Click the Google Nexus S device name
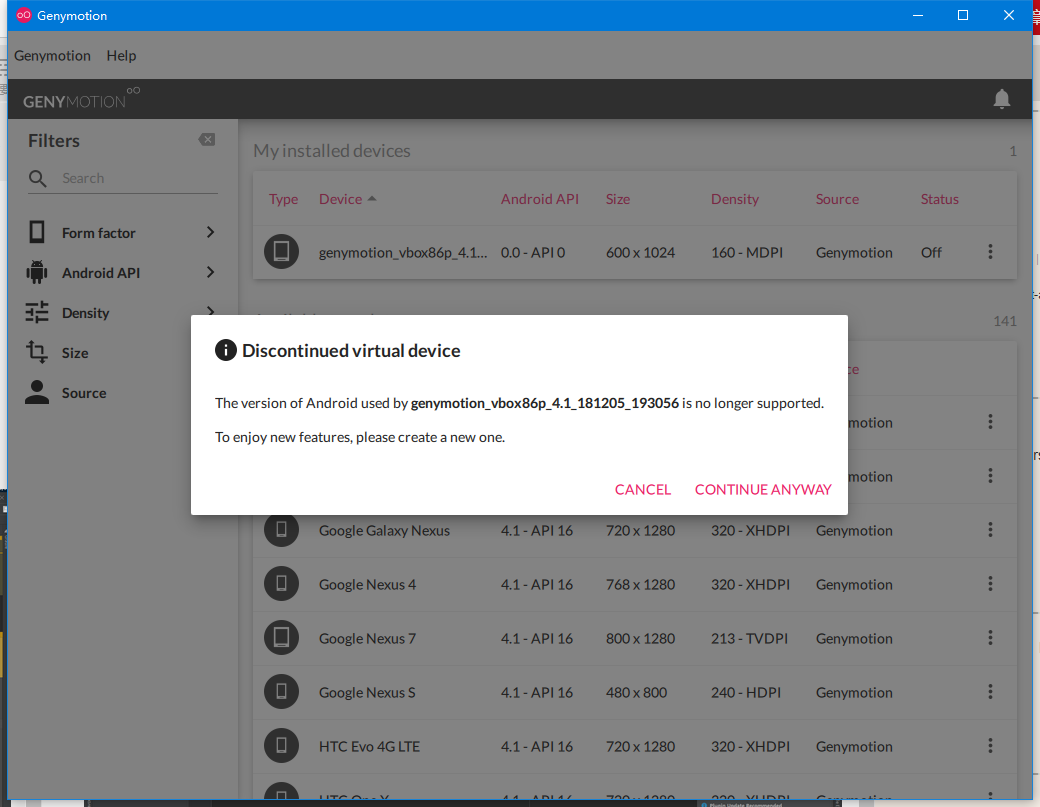The image size is (1040, 807). click(x=367, y=692)
